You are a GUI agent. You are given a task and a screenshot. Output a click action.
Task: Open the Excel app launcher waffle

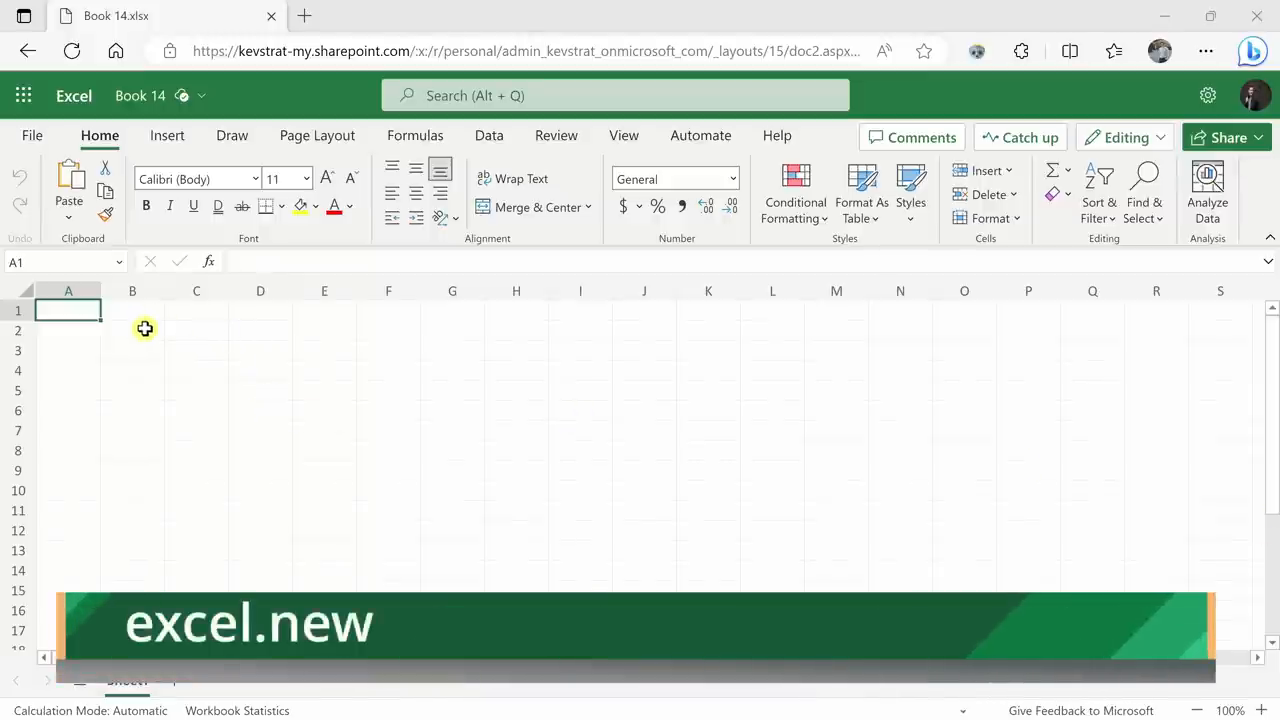pos(23,95)
